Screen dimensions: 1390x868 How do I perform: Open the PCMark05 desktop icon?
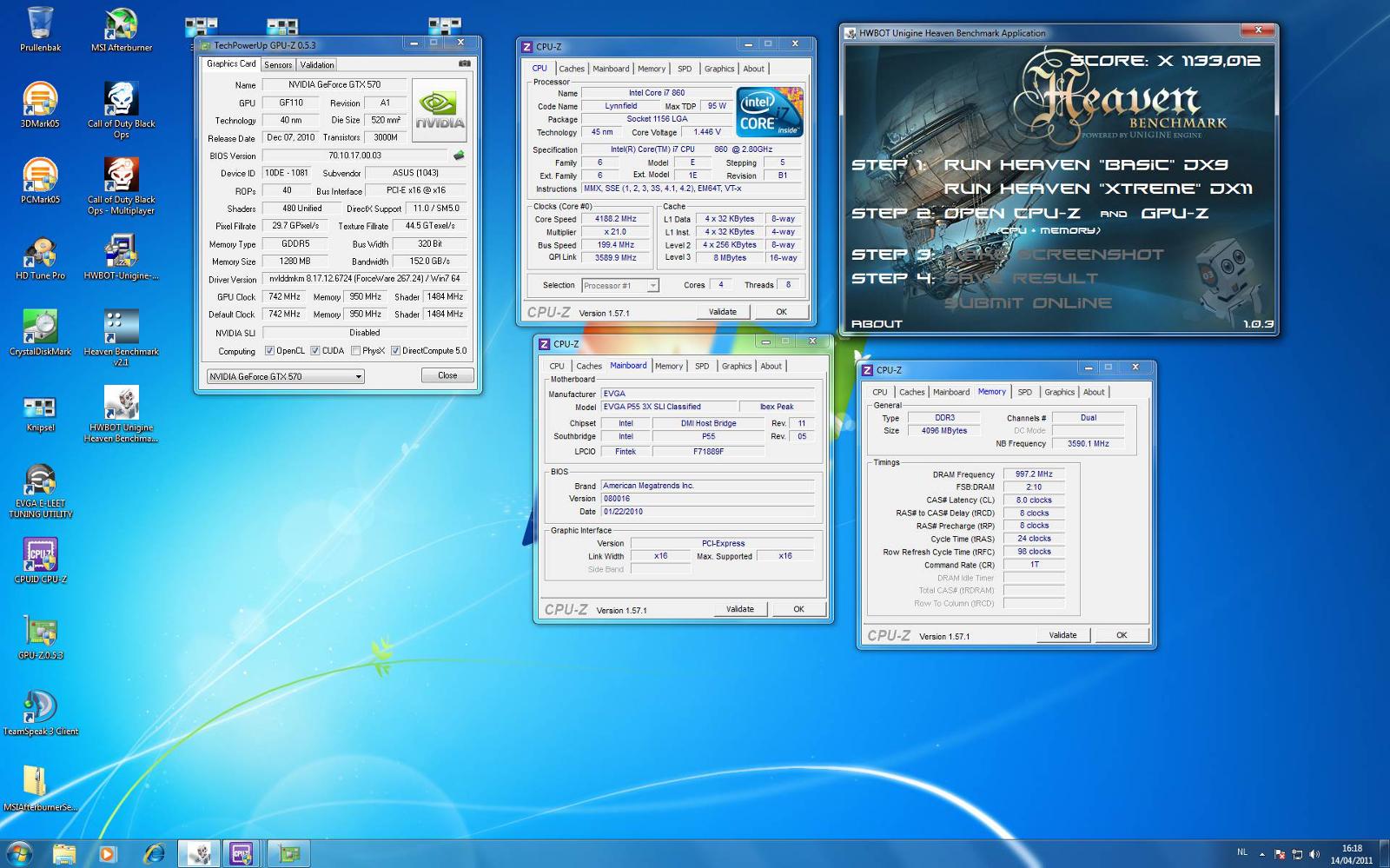(x=40, y=181)
